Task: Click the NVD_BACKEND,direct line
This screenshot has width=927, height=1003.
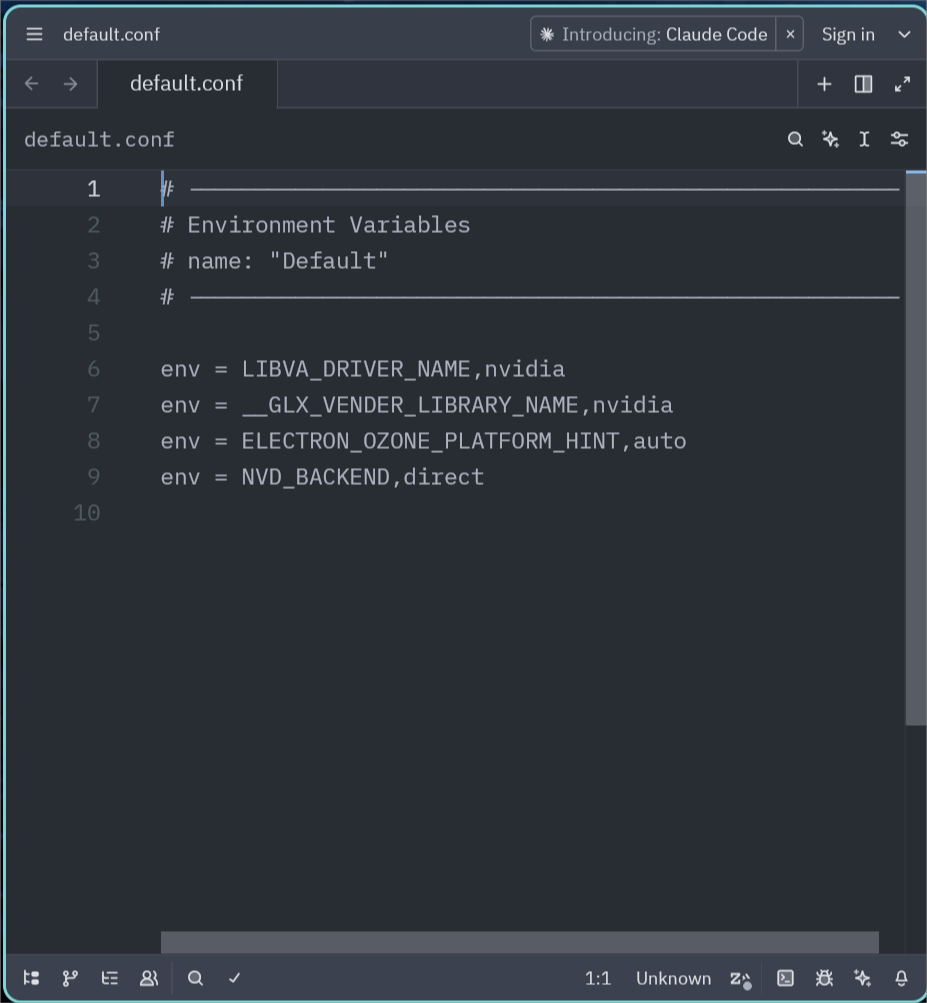Action: click(322, 477)
